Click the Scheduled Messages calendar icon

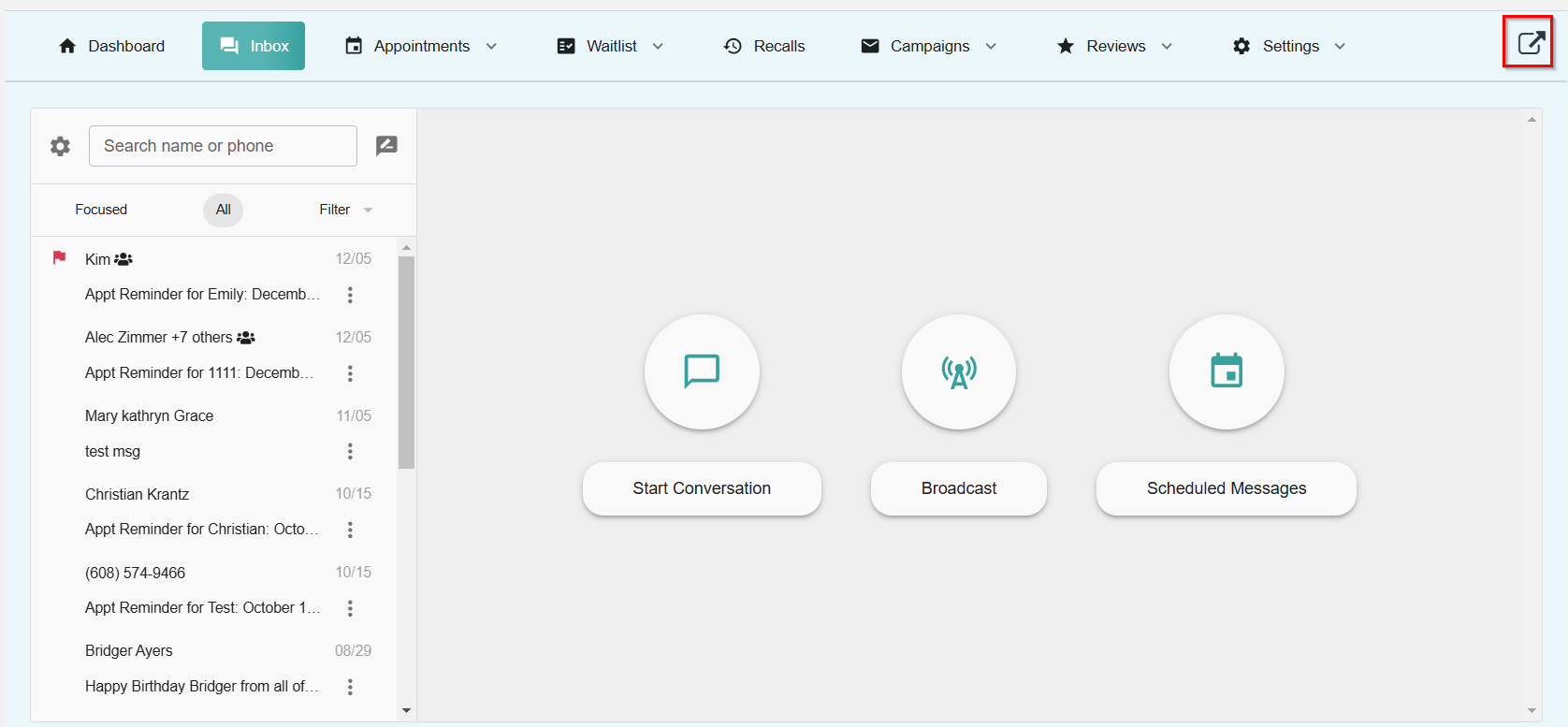click(1226, 371)
